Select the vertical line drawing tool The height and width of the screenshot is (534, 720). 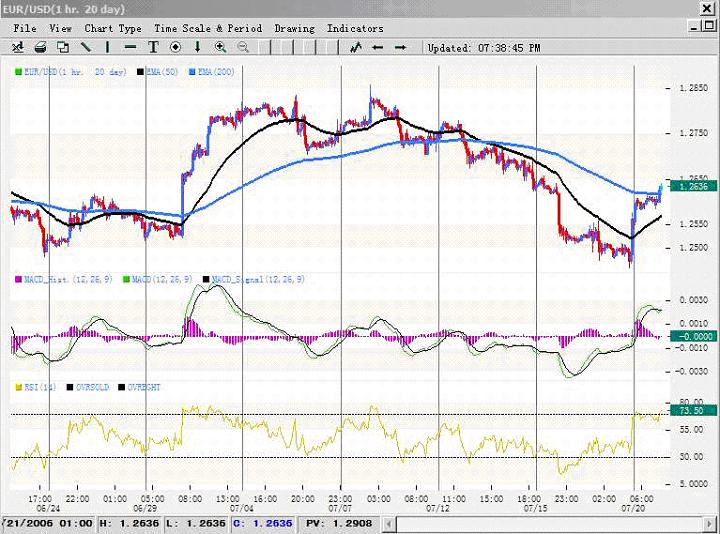[x=108, y=47]
